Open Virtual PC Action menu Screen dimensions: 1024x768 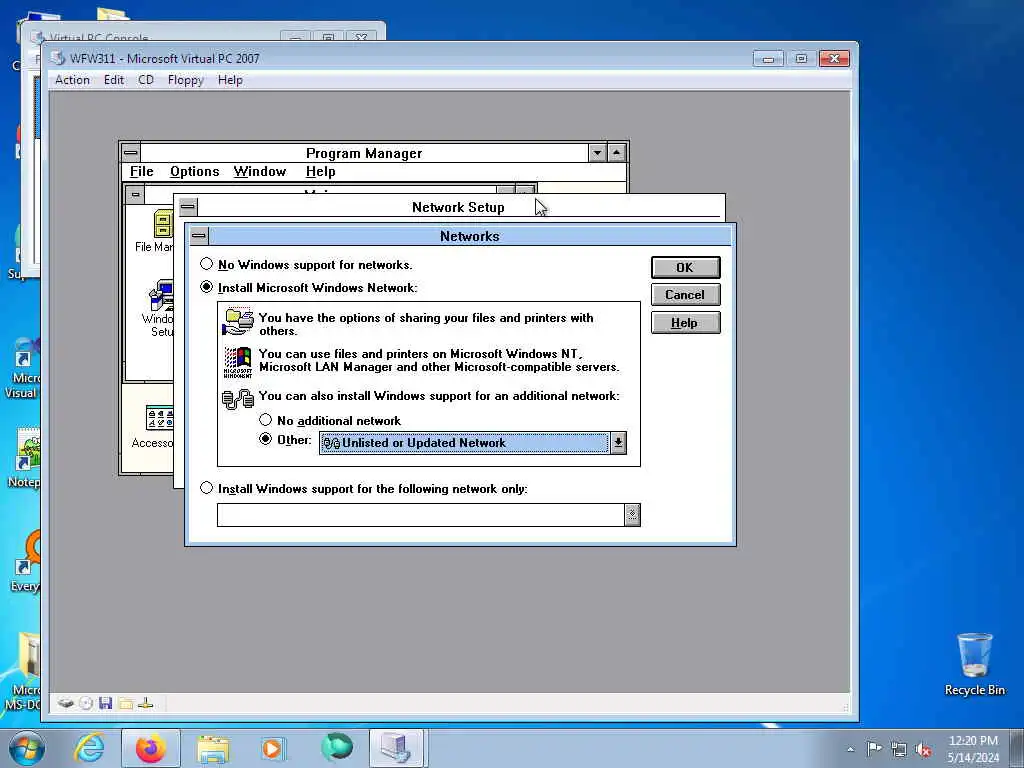[x=72, y=80]
